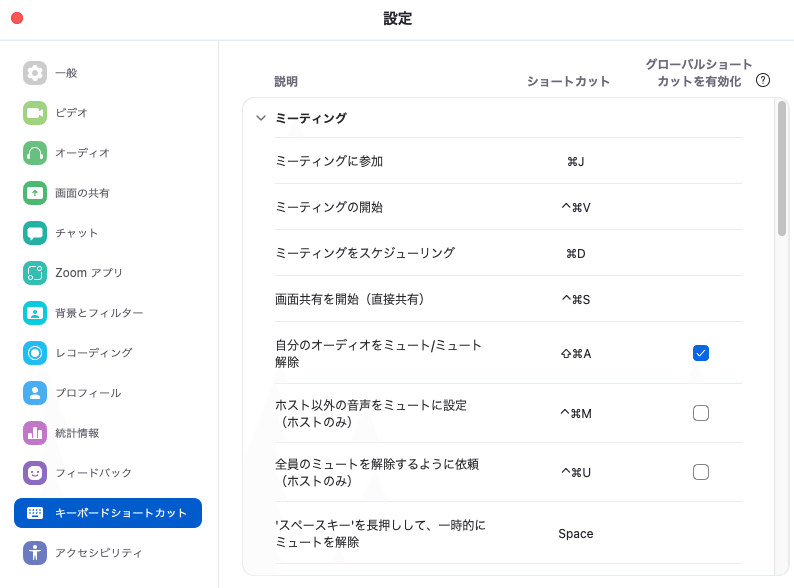Click the General gear icon in sidebar
The height and width of the screenshot is (588, 794).
point(35,73)
